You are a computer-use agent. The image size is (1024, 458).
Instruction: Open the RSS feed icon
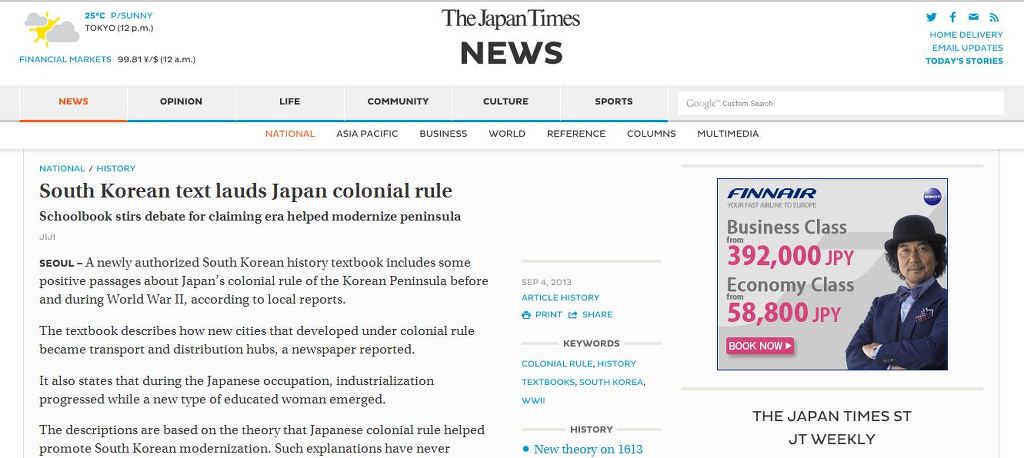point(994,18)
